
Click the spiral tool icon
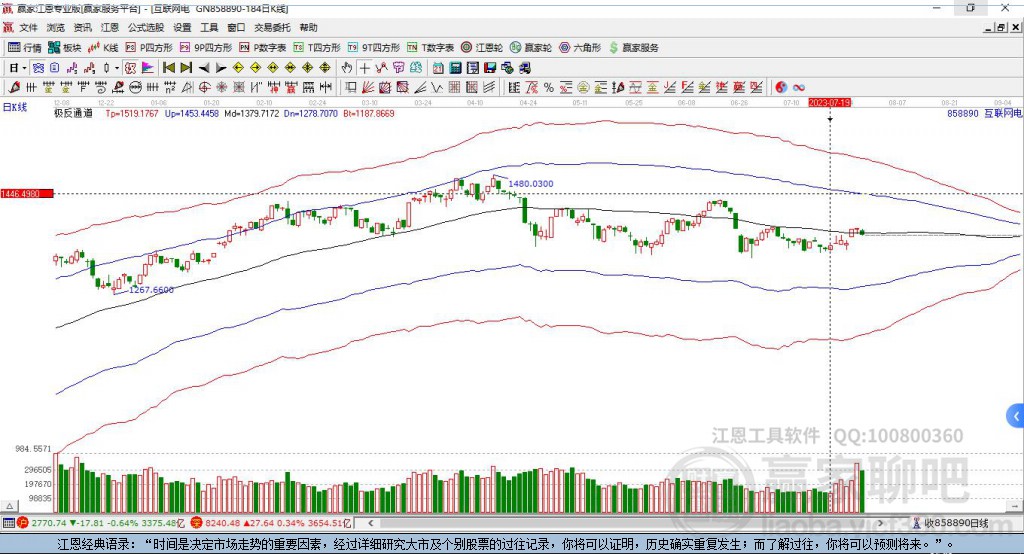tap(101, 88)
